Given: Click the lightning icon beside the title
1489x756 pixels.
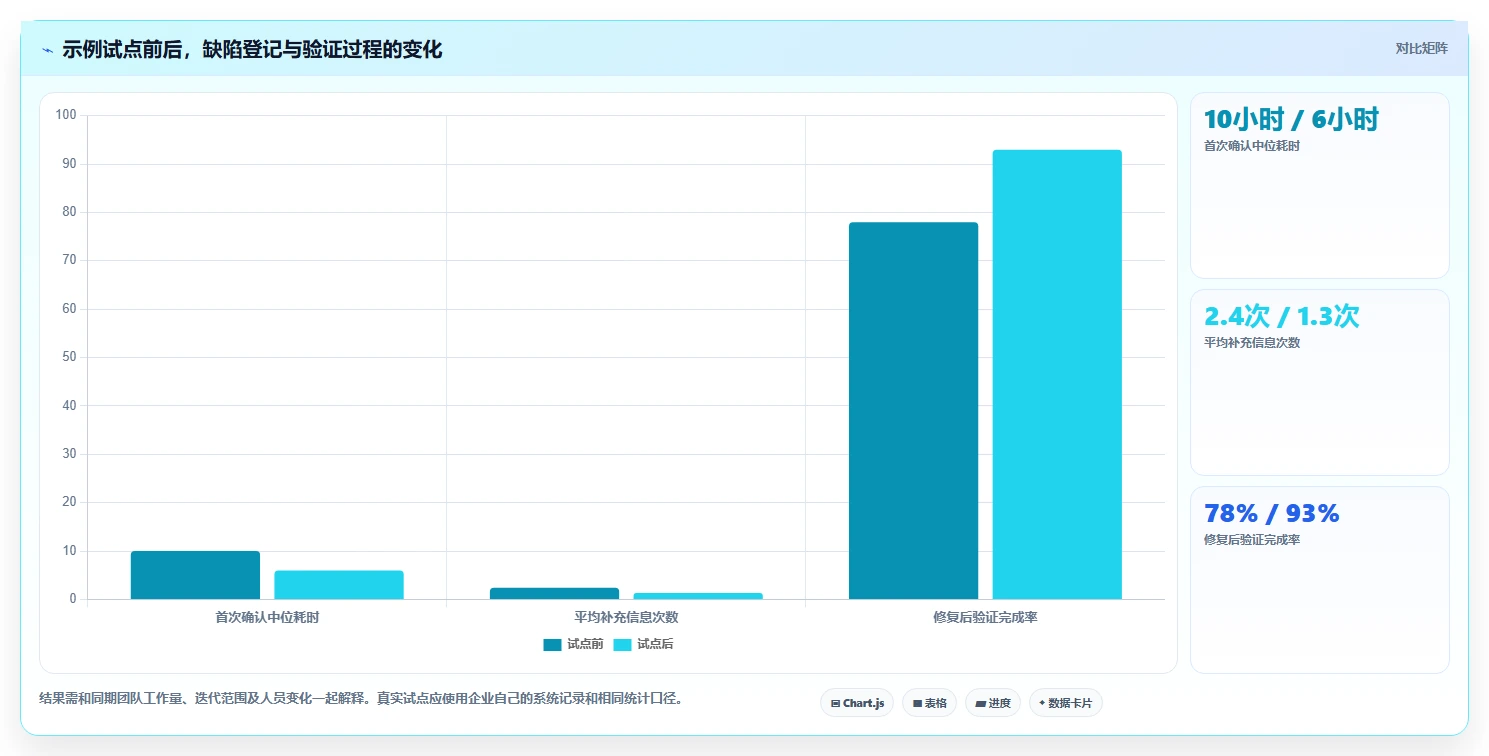Looking at the screenshot, I should pos(47,50).
